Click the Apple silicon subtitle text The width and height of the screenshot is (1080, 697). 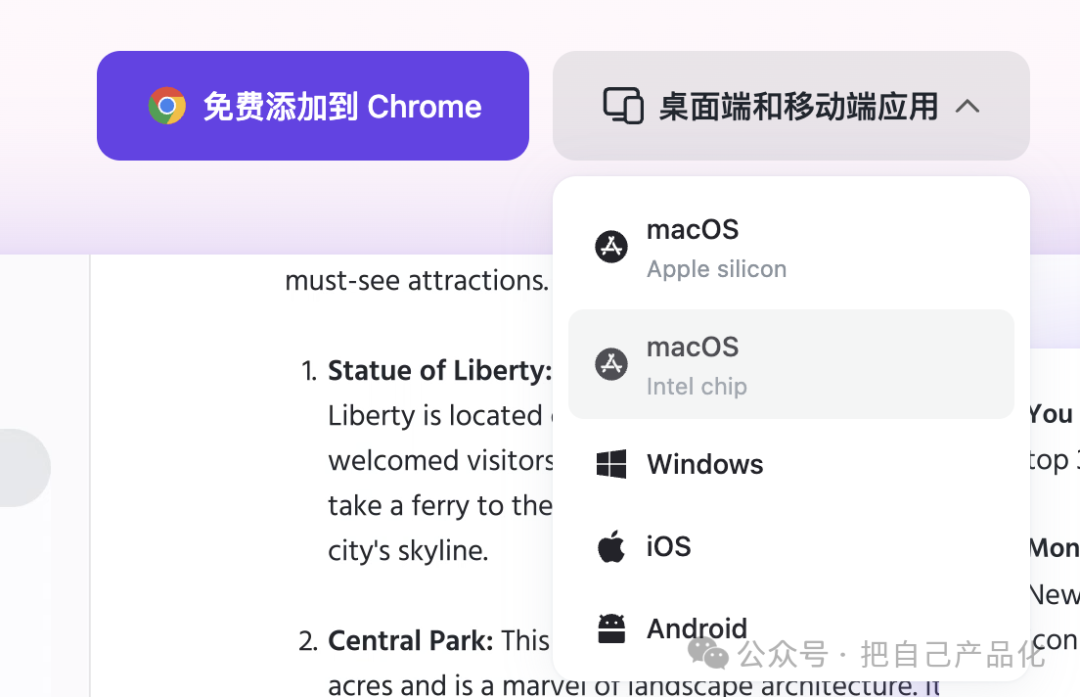tap(716, 269)
